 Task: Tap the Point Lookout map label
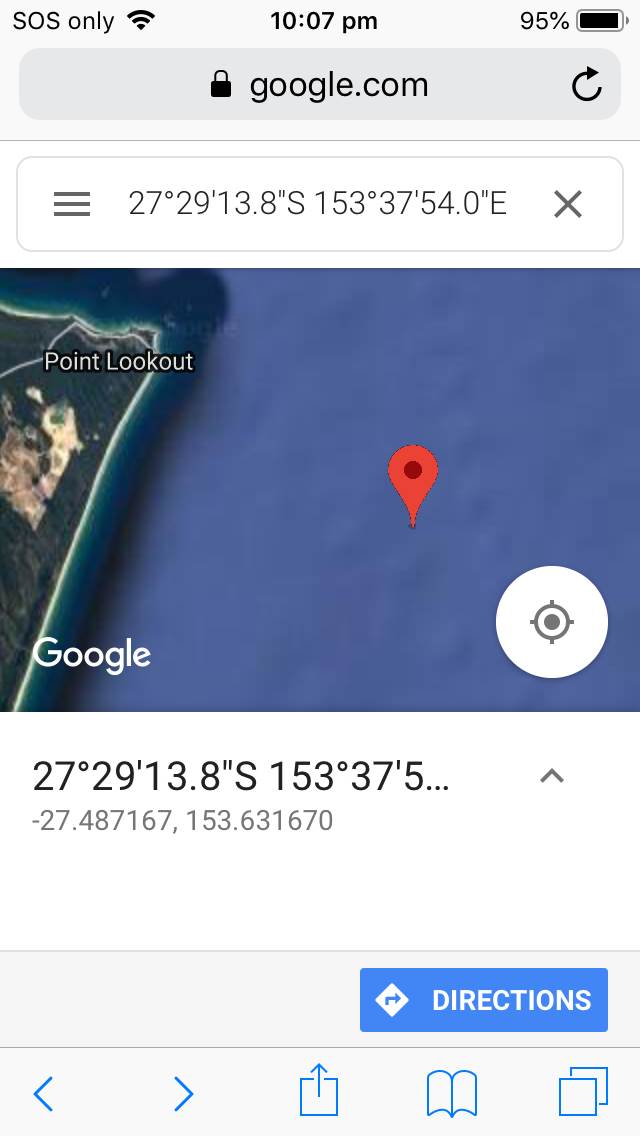coord(119,361)
